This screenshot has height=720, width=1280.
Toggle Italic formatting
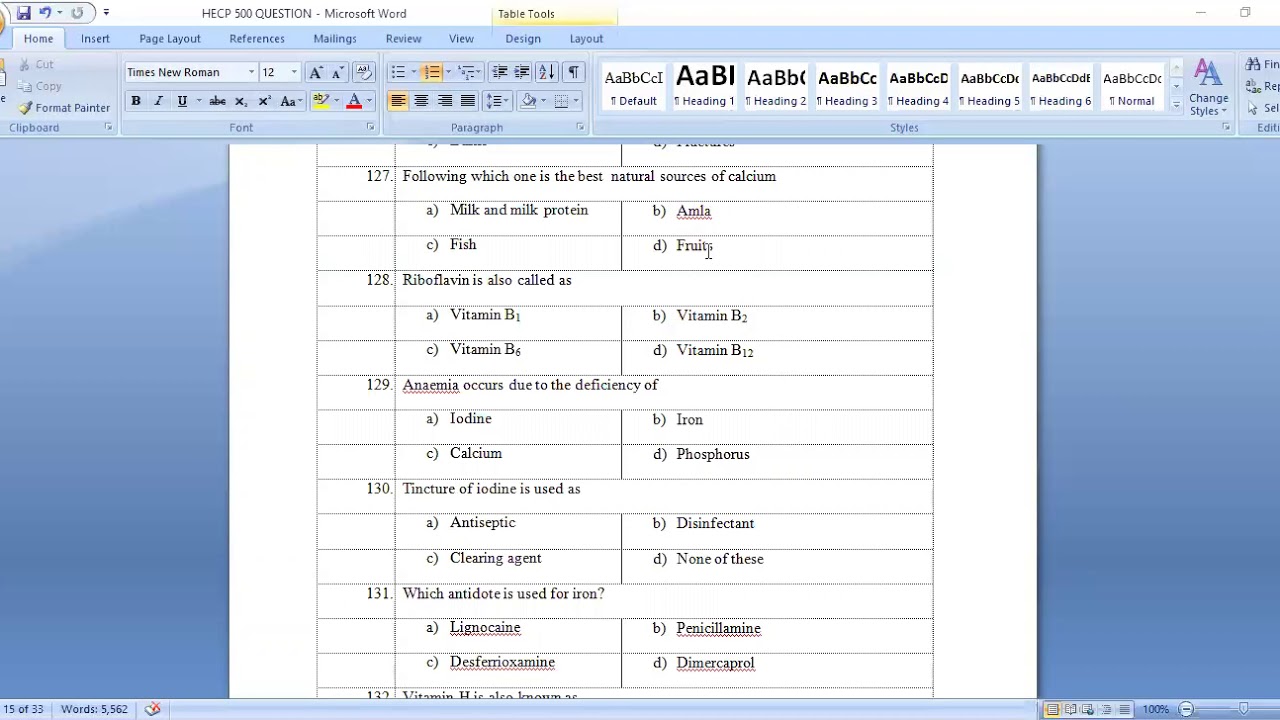tap(158, 101)
